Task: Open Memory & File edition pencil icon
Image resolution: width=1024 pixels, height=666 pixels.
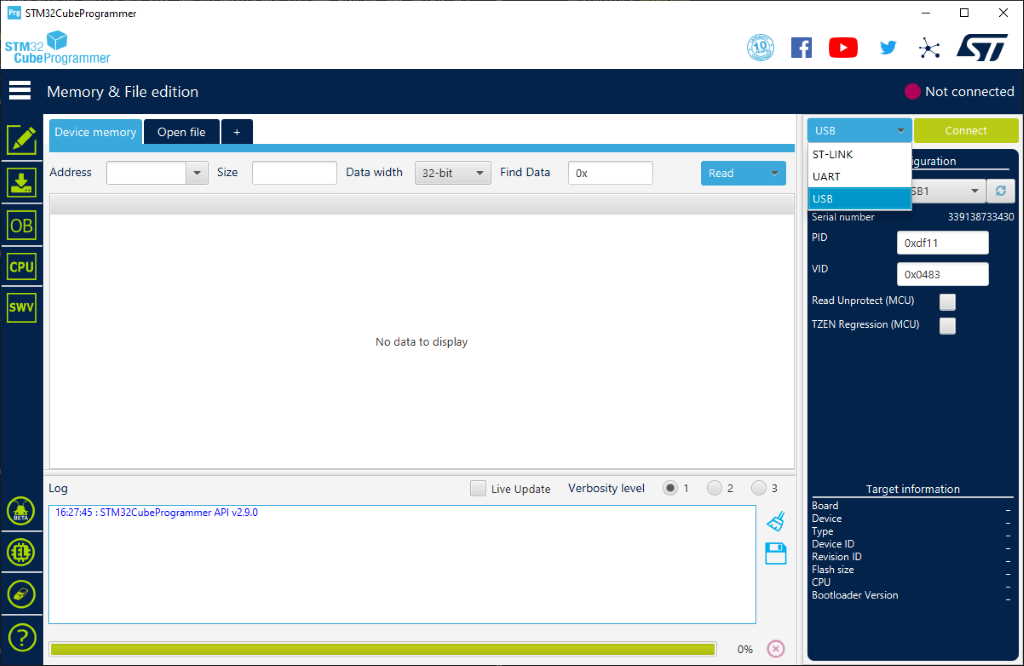Action: tap(22, 140)
